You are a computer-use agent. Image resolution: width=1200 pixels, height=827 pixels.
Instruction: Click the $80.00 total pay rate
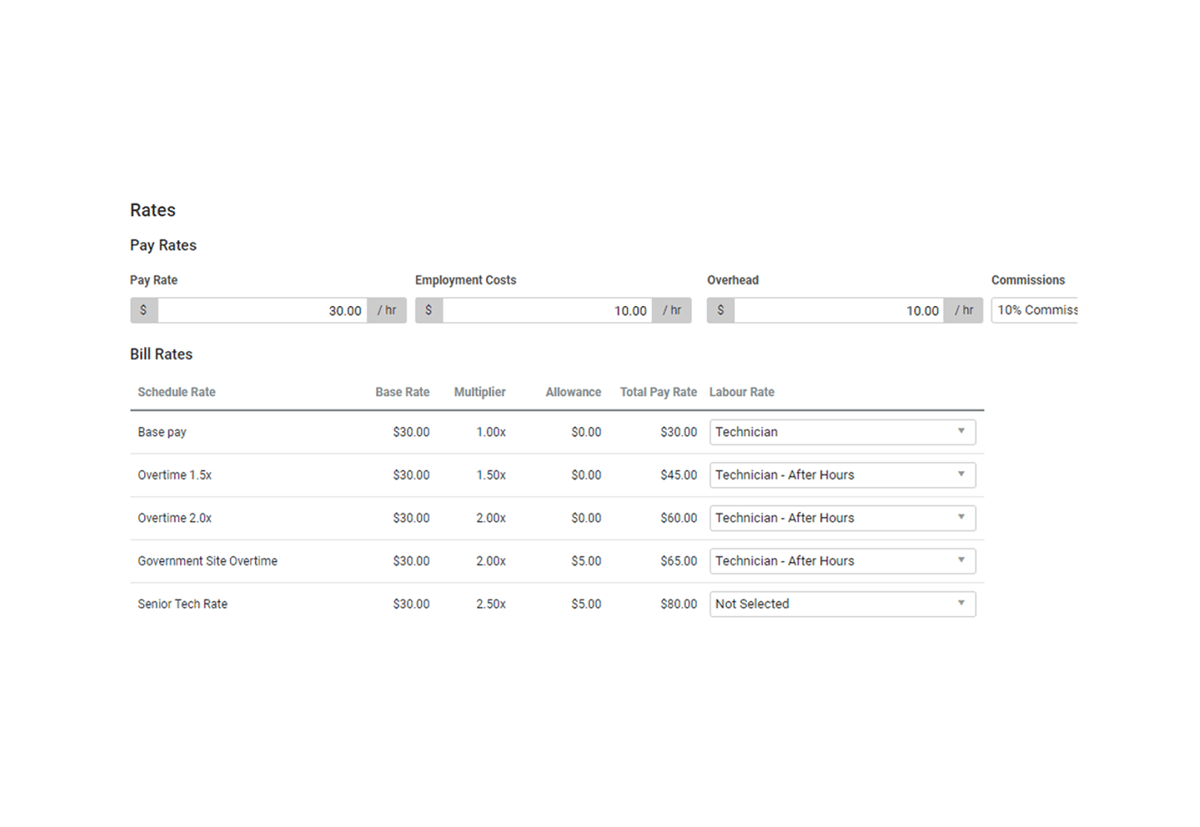coord(678,604)
